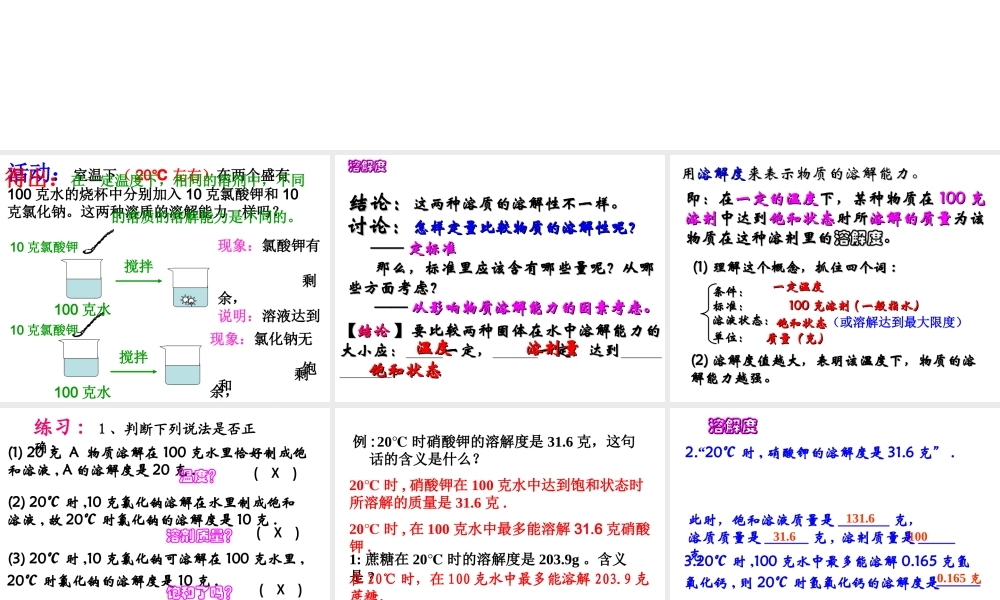Open the slide with 结论 and 讨论 text
Image resolution: width=1000 pixels, height=600 pixels.
click(x=499, y=278)
